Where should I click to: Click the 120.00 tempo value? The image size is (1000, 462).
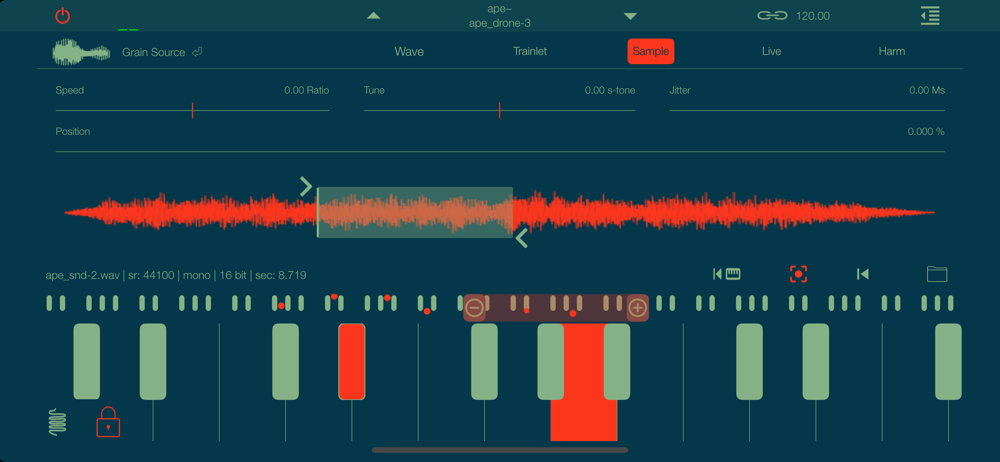[x=813, y=16]
